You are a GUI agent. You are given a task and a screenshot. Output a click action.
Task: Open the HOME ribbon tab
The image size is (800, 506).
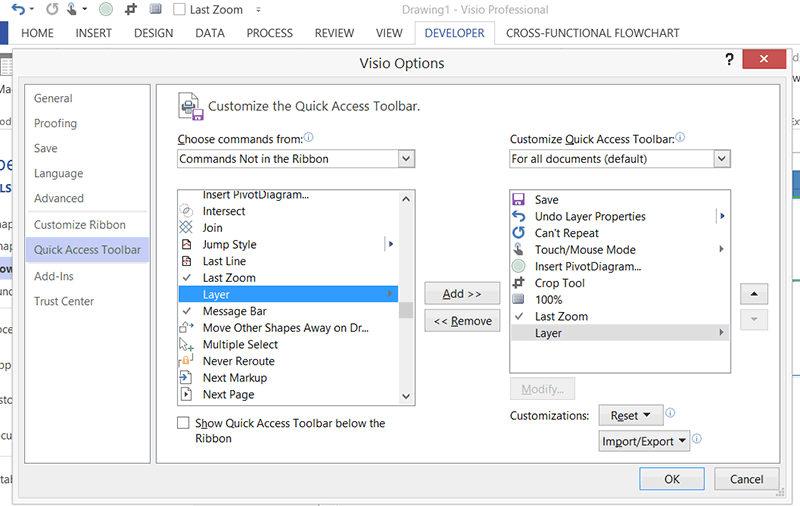pyautogui.click(x=37, y=33)
